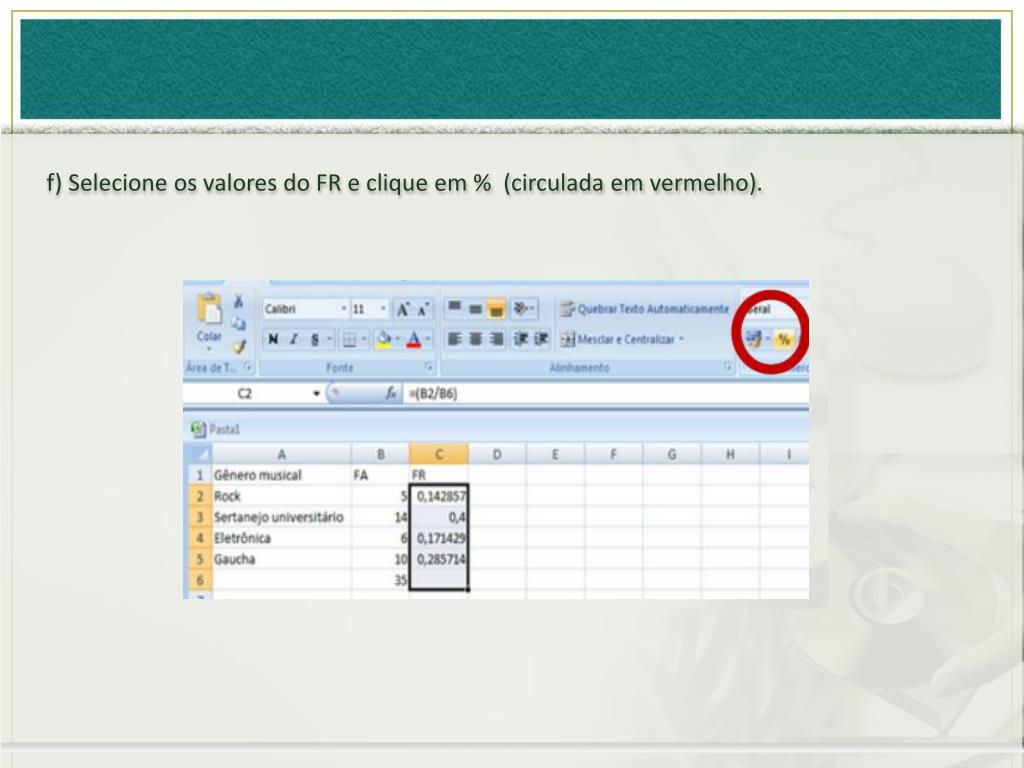
Task: Align cell contents to the middle
Action: [x=475, y=308]
